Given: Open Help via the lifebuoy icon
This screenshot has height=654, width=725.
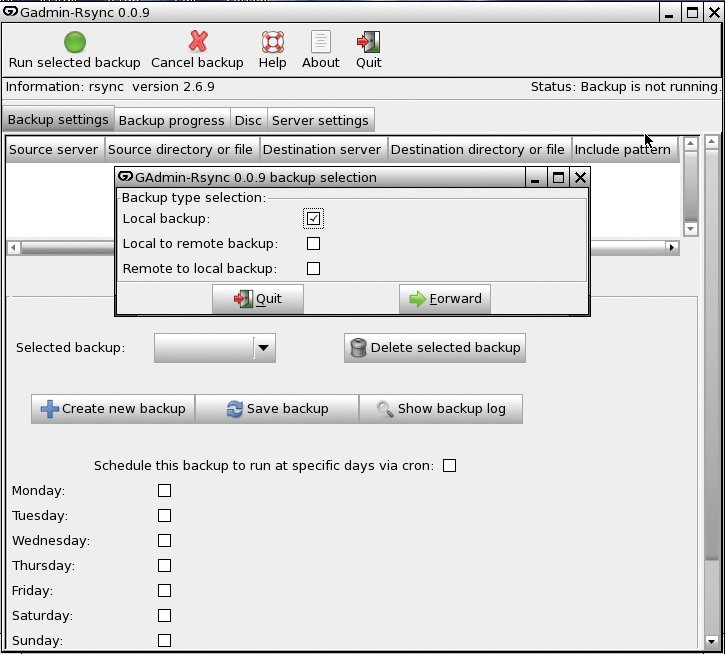Looking at the screenshot, I should 273,42.
